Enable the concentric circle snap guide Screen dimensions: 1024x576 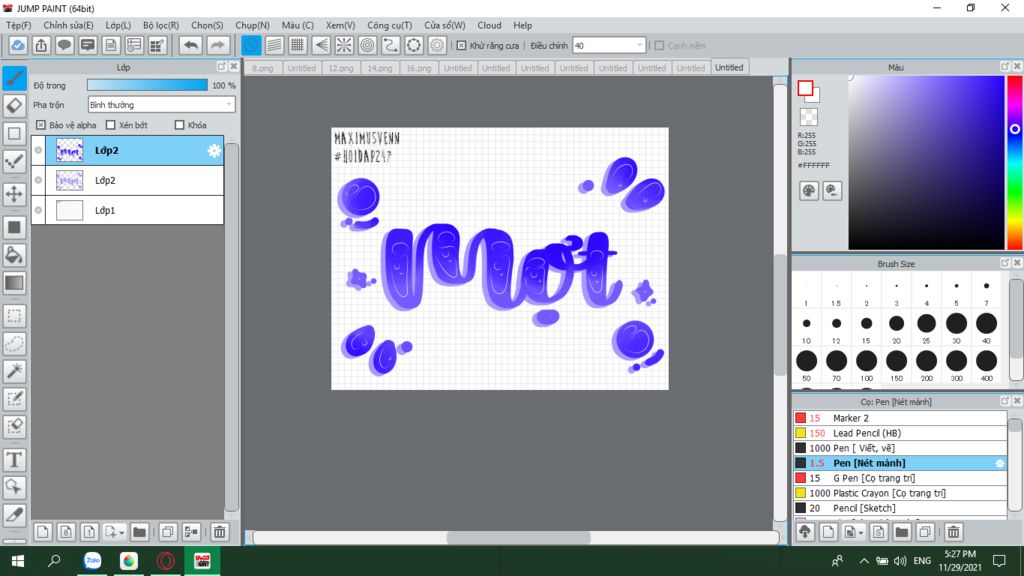pos(368,45)
